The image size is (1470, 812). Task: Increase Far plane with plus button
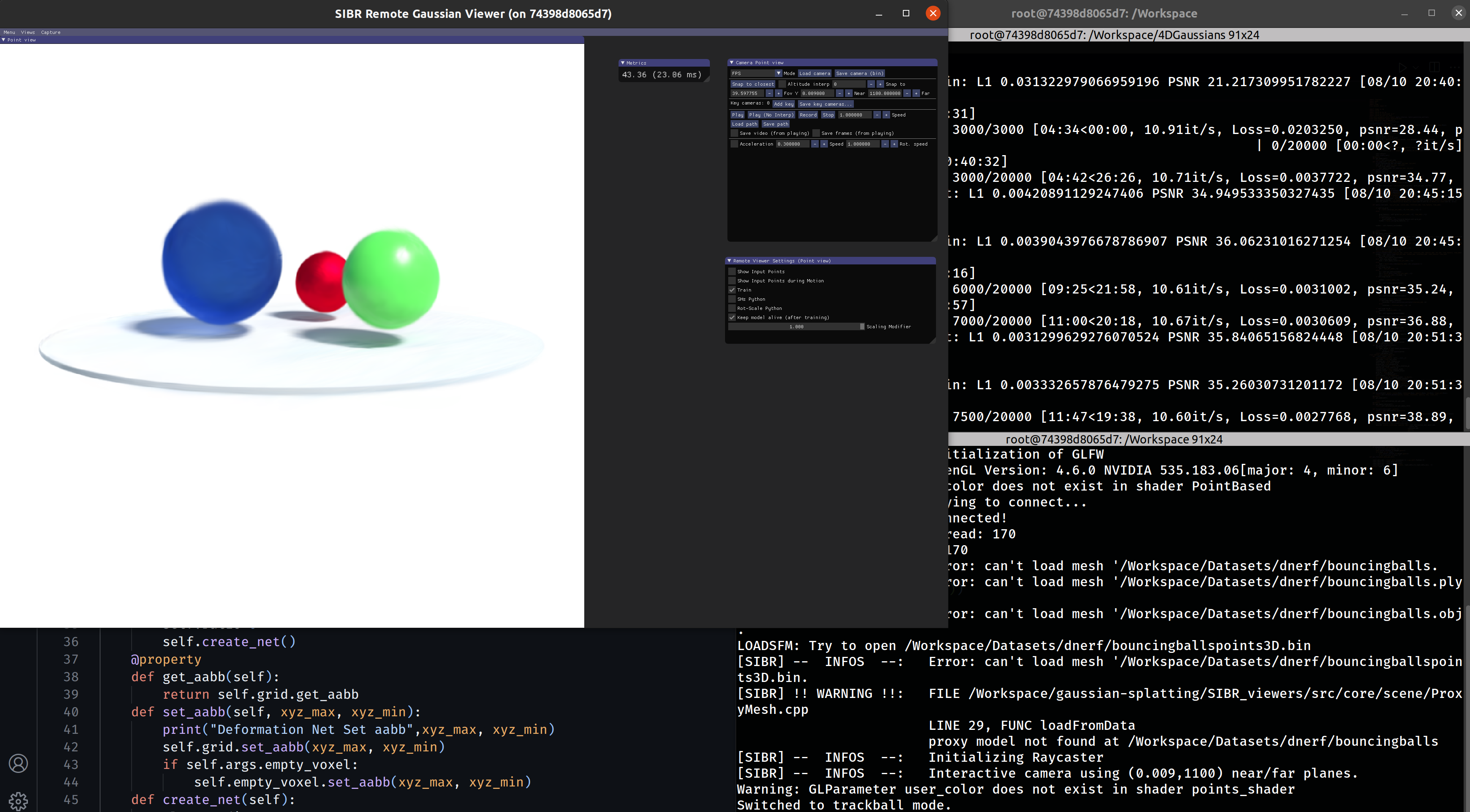[916, 94]
